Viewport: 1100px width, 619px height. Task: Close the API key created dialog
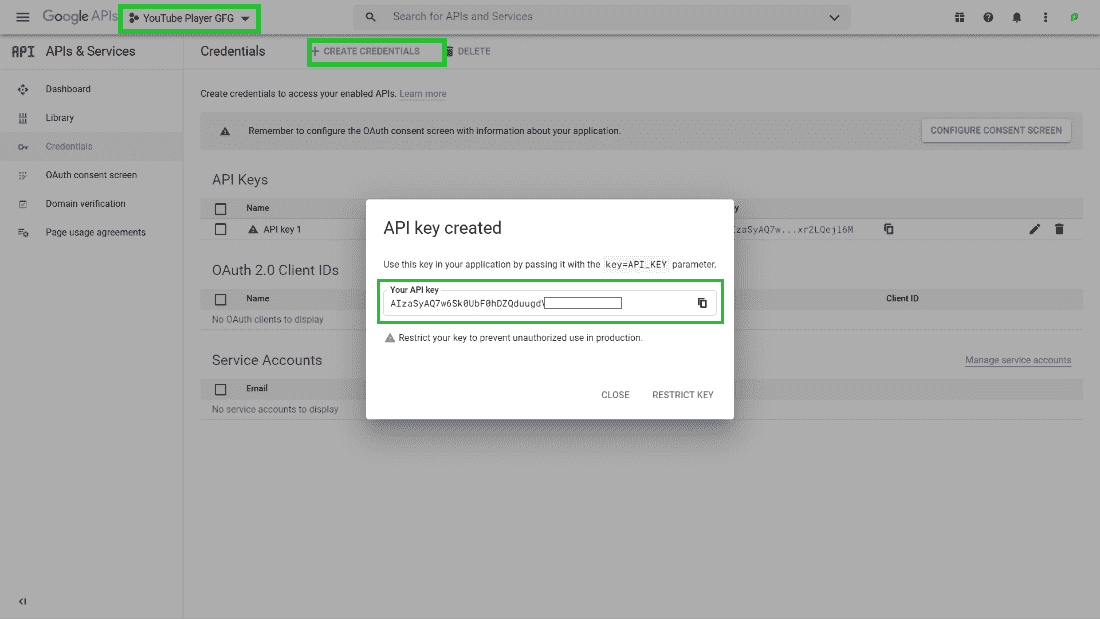point(615,395)
